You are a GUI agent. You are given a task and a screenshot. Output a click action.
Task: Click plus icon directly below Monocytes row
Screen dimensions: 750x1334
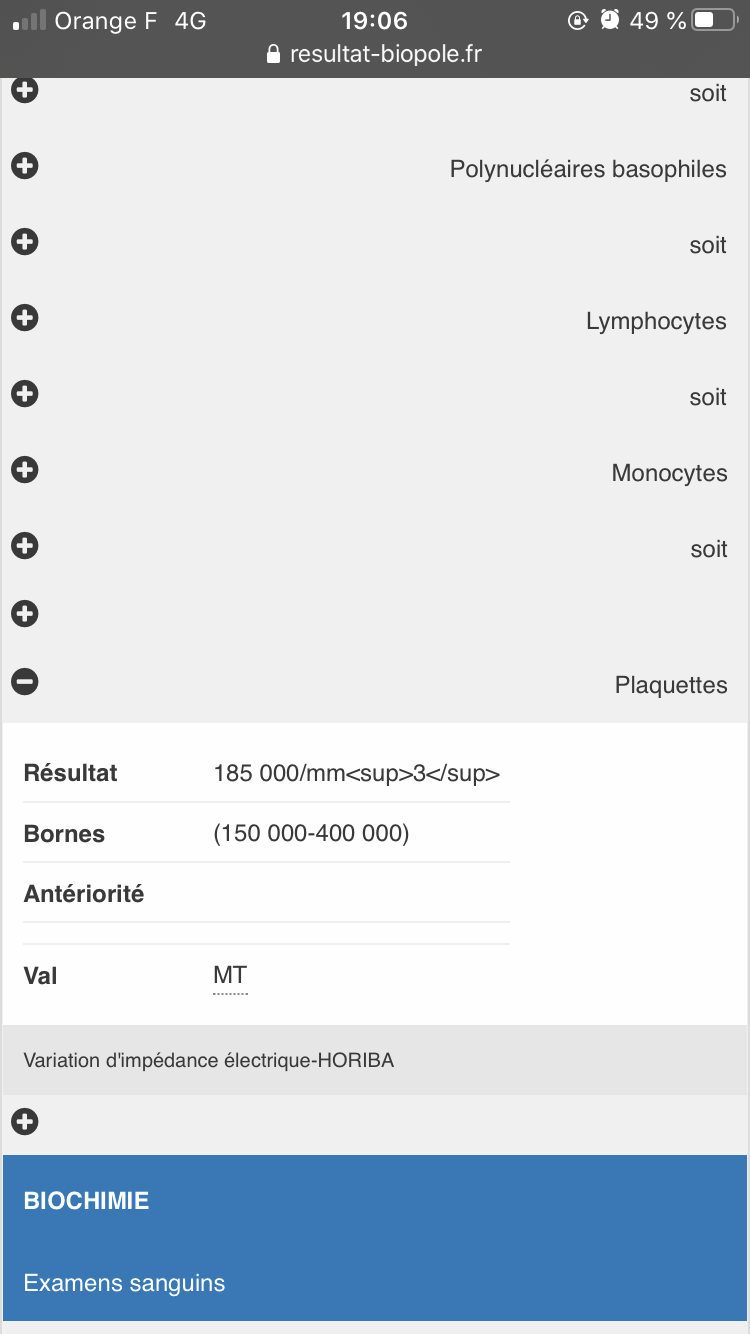25,546
